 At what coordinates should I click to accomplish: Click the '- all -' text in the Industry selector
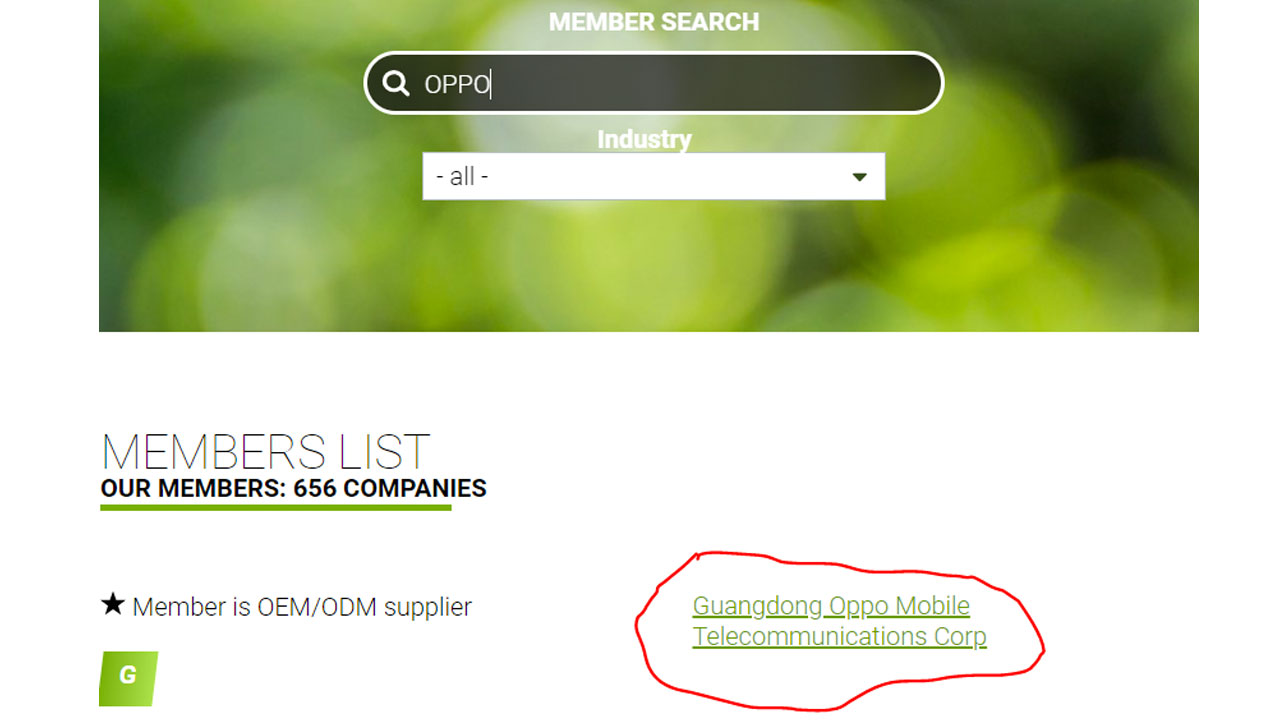462,177
